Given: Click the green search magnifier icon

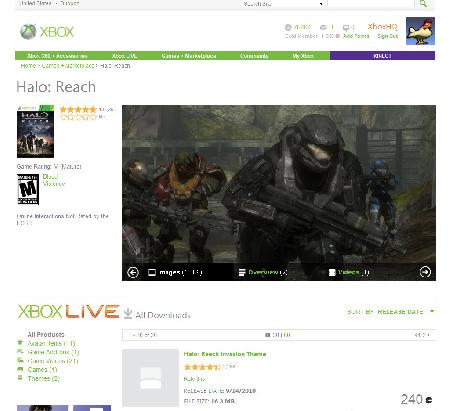Looking at the screenshot, I should pos(423,3).
